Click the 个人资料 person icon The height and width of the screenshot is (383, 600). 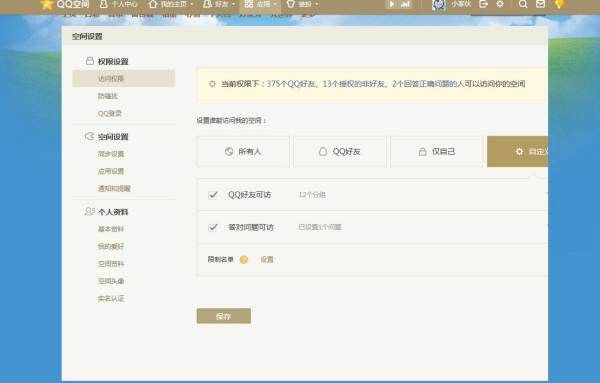point(90,211)
